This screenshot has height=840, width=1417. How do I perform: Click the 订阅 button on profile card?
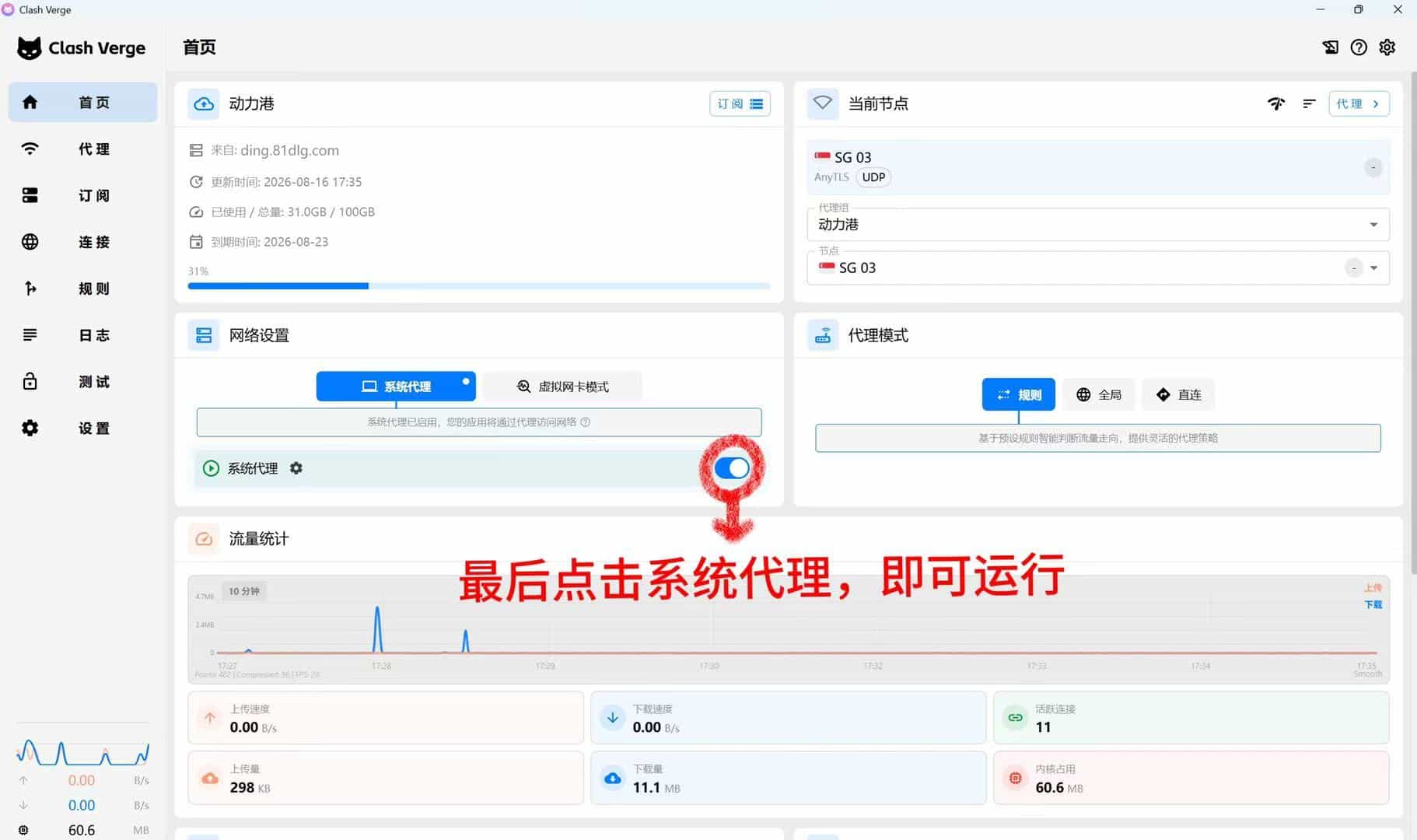coord(740,103)
